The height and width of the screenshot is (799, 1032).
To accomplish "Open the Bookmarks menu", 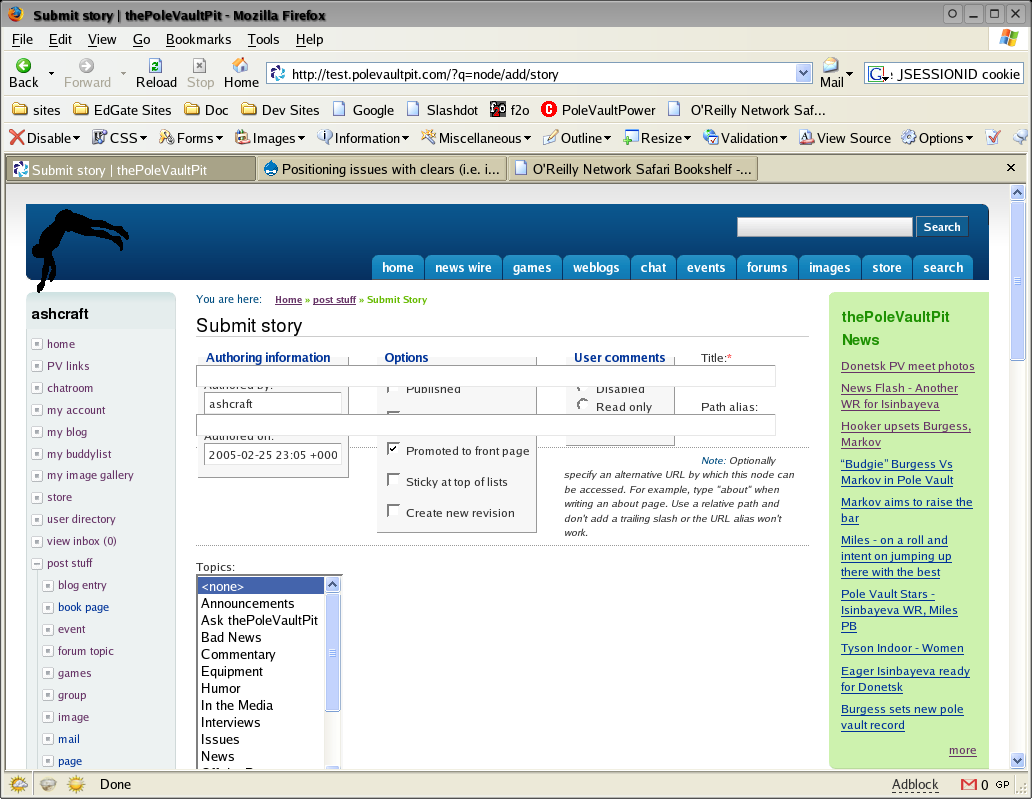I will [x=198, y=39].
